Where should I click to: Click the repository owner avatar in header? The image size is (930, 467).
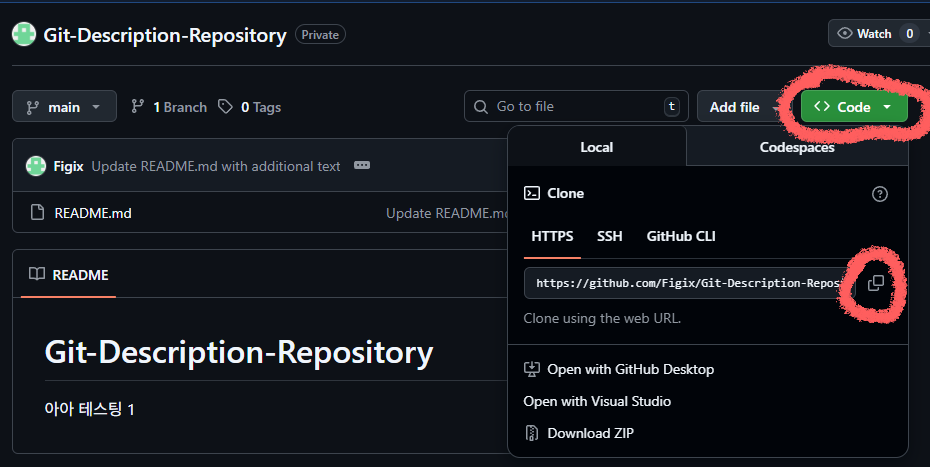click(24, 35)
